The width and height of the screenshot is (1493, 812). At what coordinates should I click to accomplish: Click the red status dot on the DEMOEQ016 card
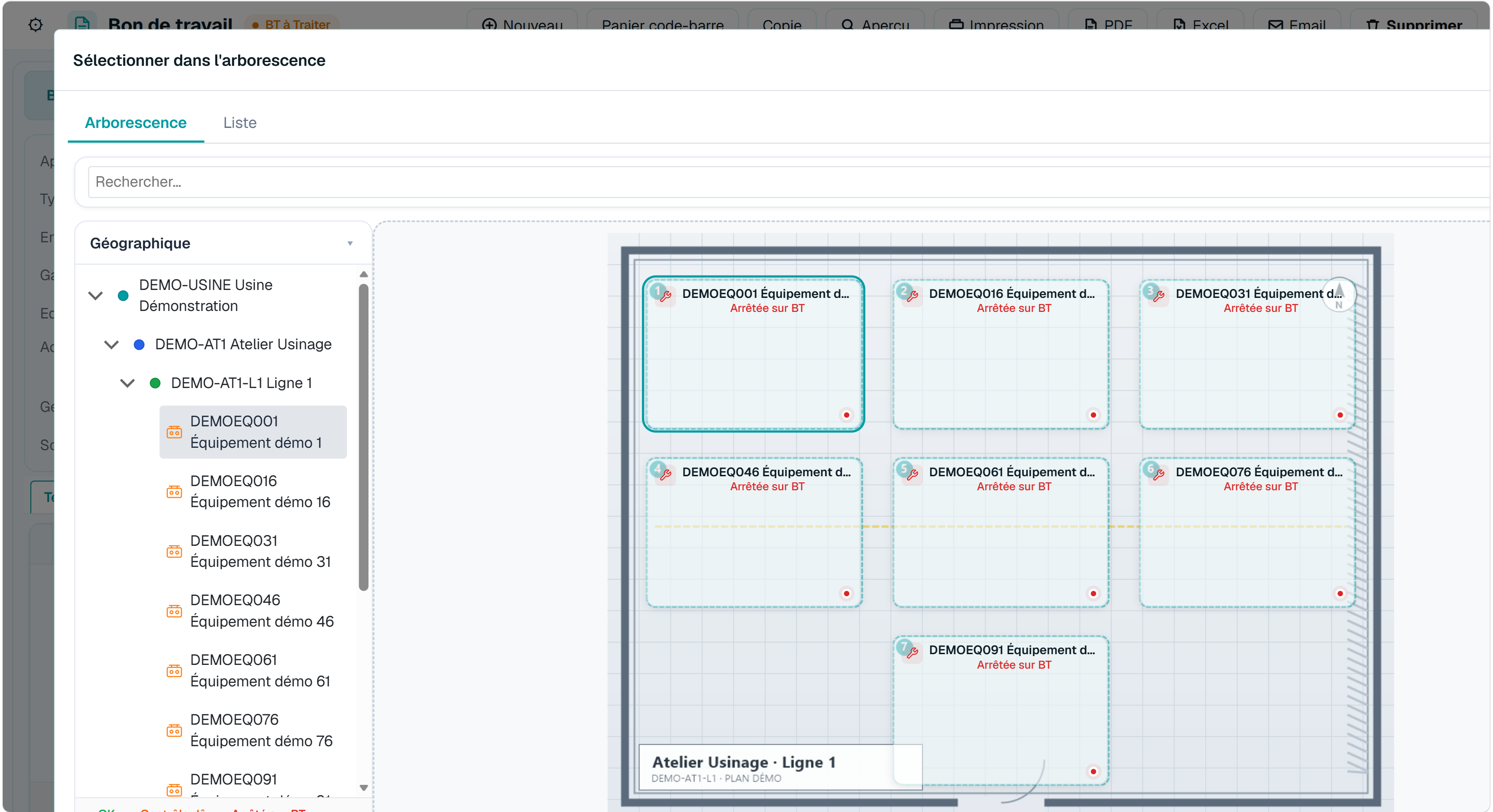pos(1093,415)
